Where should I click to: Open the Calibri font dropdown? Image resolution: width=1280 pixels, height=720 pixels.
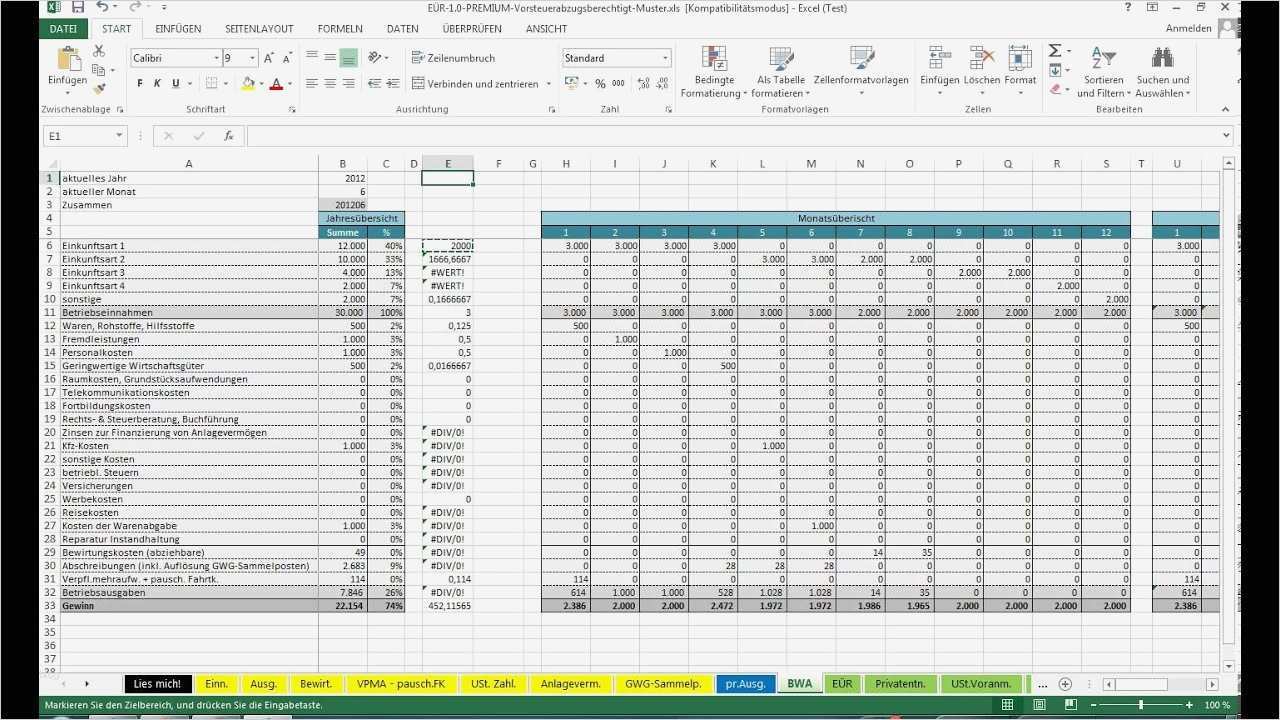click(x=217, y=55)
